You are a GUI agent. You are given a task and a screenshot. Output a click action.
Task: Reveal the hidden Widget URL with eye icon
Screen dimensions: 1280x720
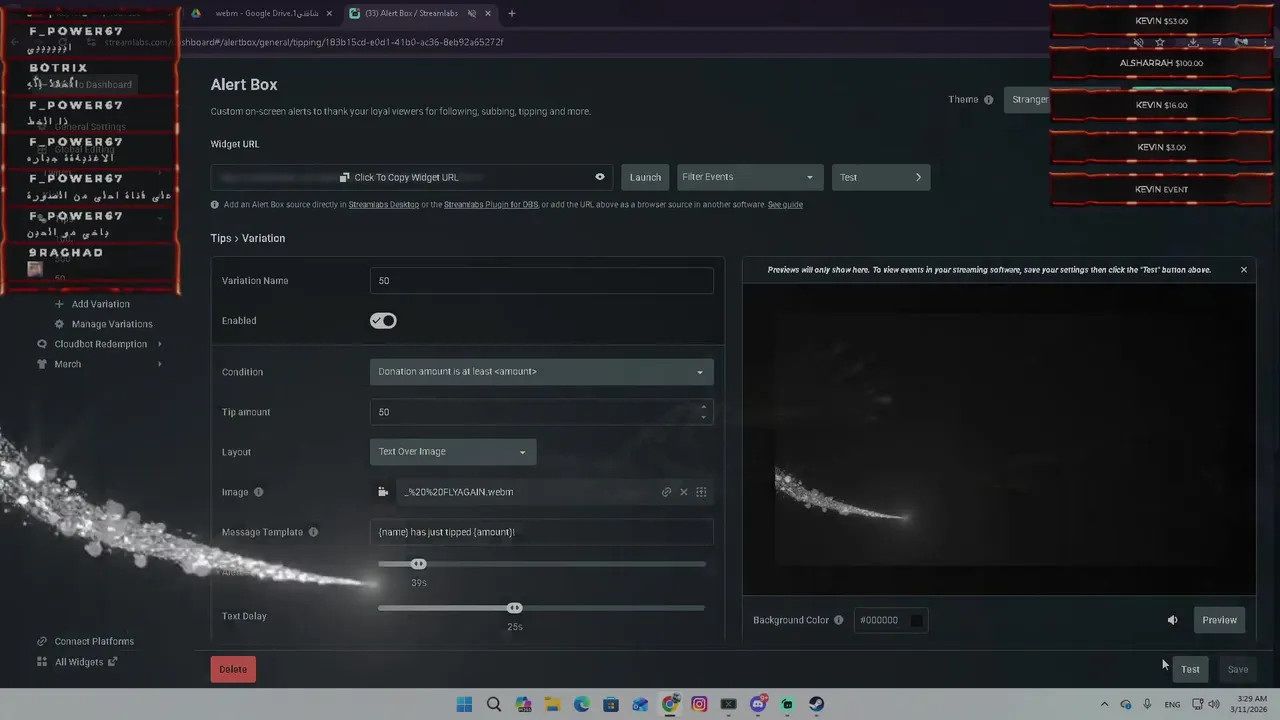(x=600, y=177)
